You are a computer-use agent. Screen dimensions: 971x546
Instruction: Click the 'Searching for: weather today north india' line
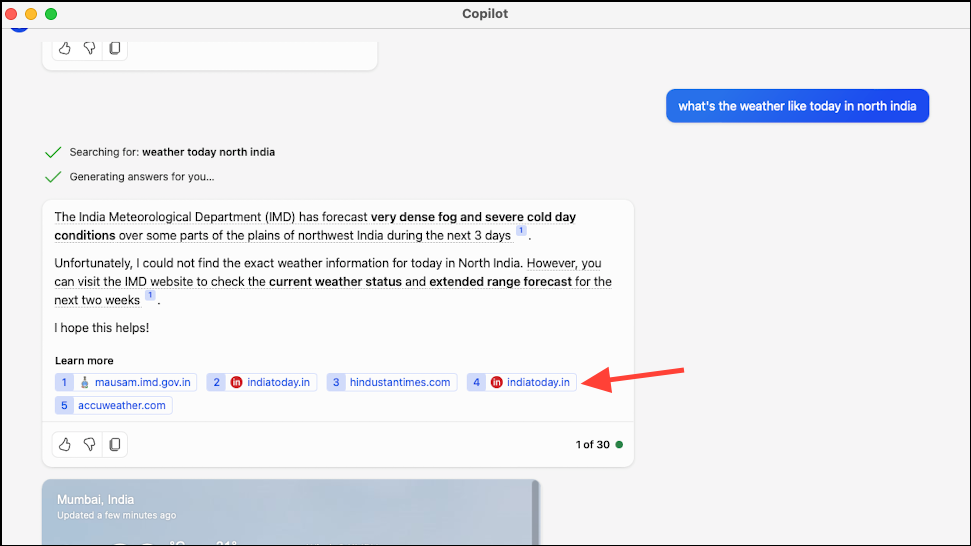(x=172, y=152)
